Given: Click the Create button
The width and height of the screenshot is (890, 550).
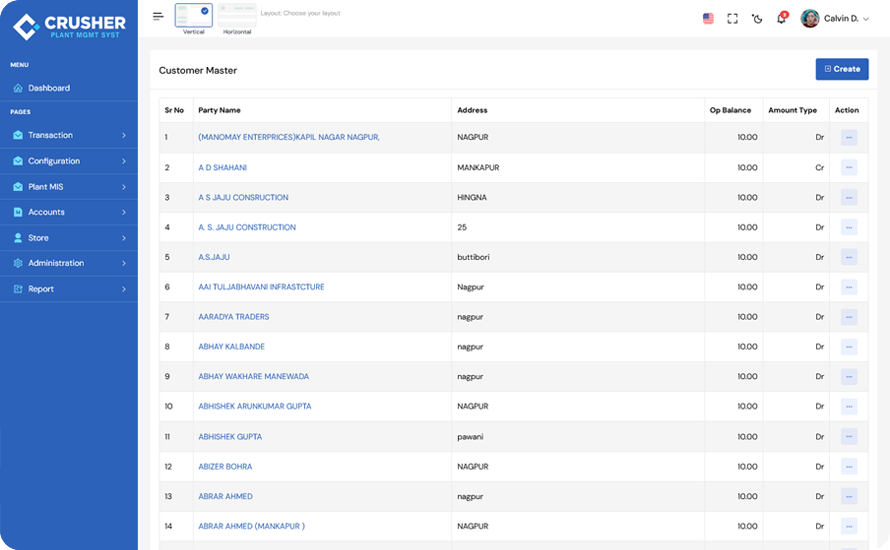Looking at the screenshot, I should 842,69.
